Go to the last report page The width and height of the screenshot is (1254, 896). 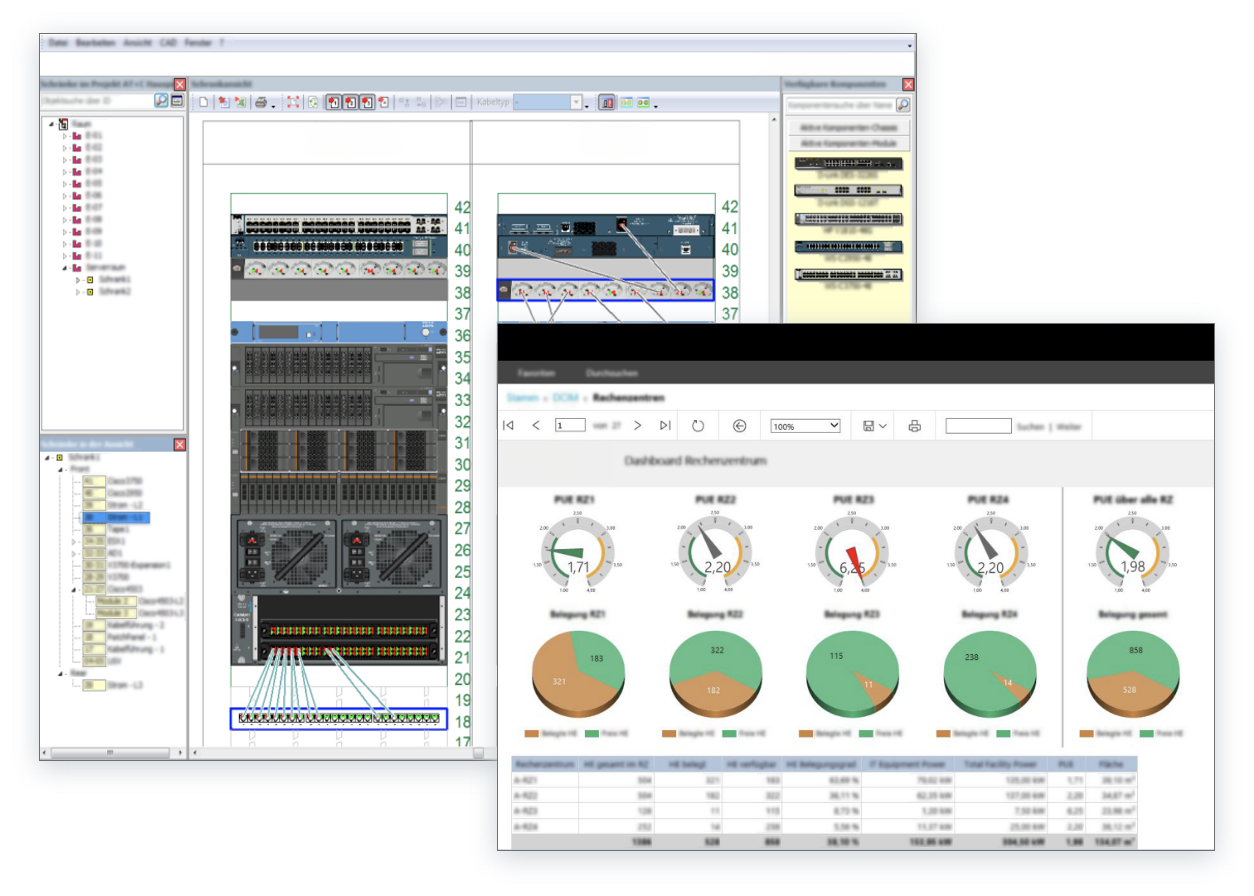click(x=665, y=426)
